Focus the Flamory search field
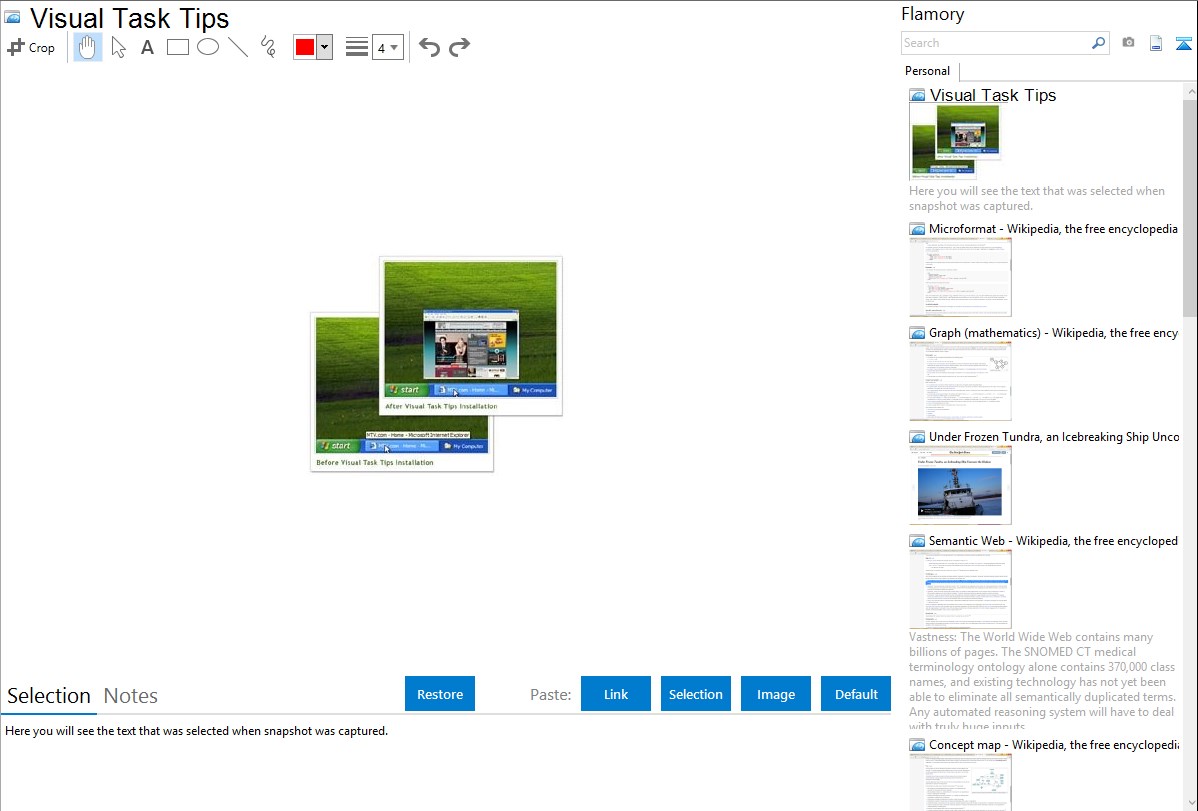1198x811 pixels. click(x=996, y=43)
